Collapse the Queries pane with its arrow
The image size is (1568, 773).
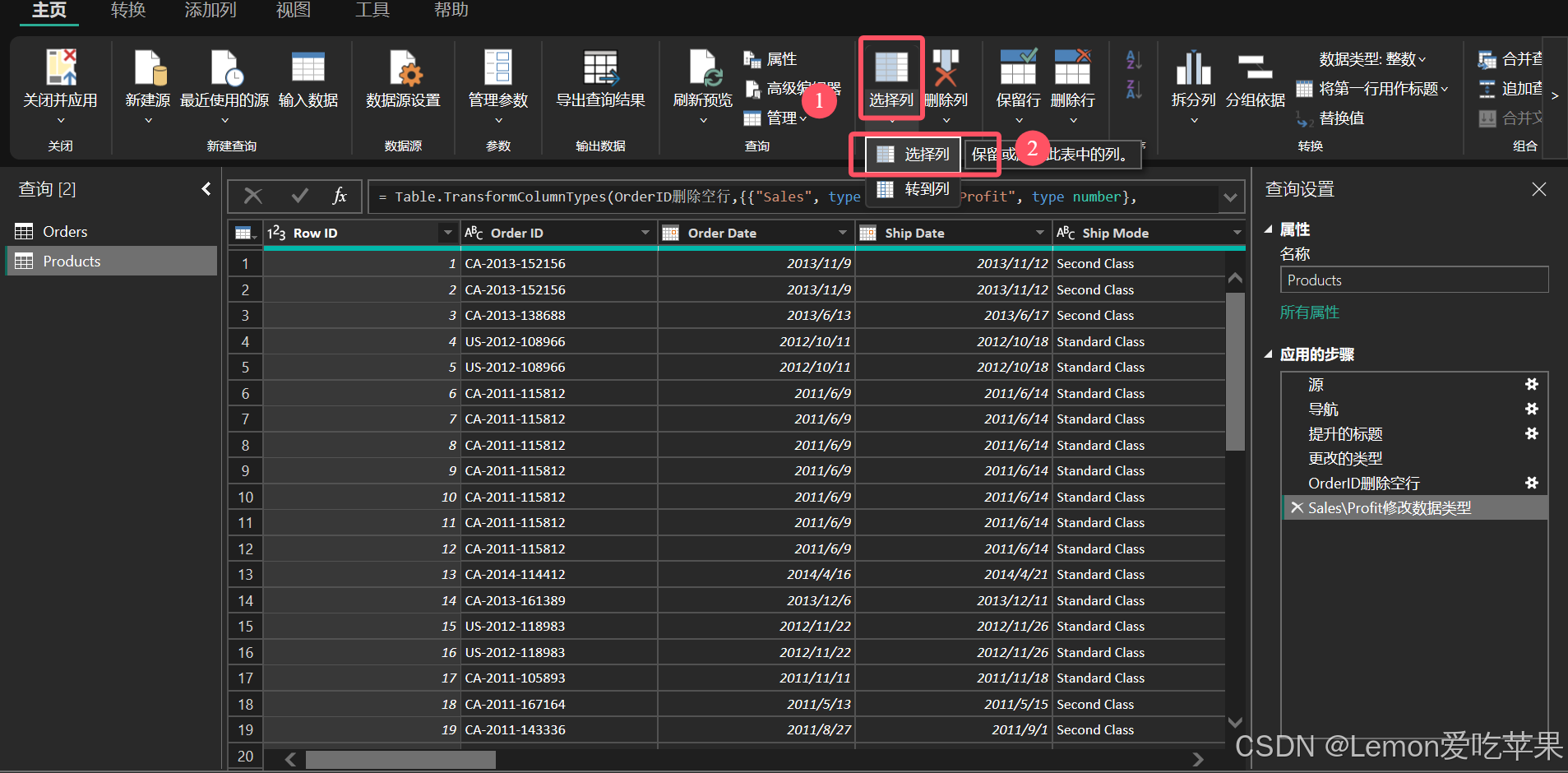[206, 189]
